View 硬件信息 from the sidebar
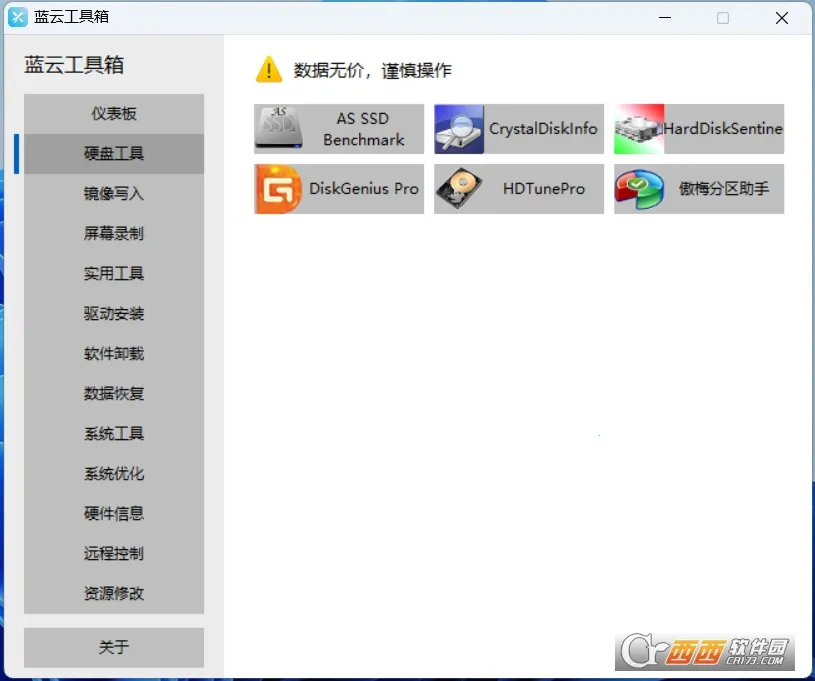 click(x=113, y=514)
